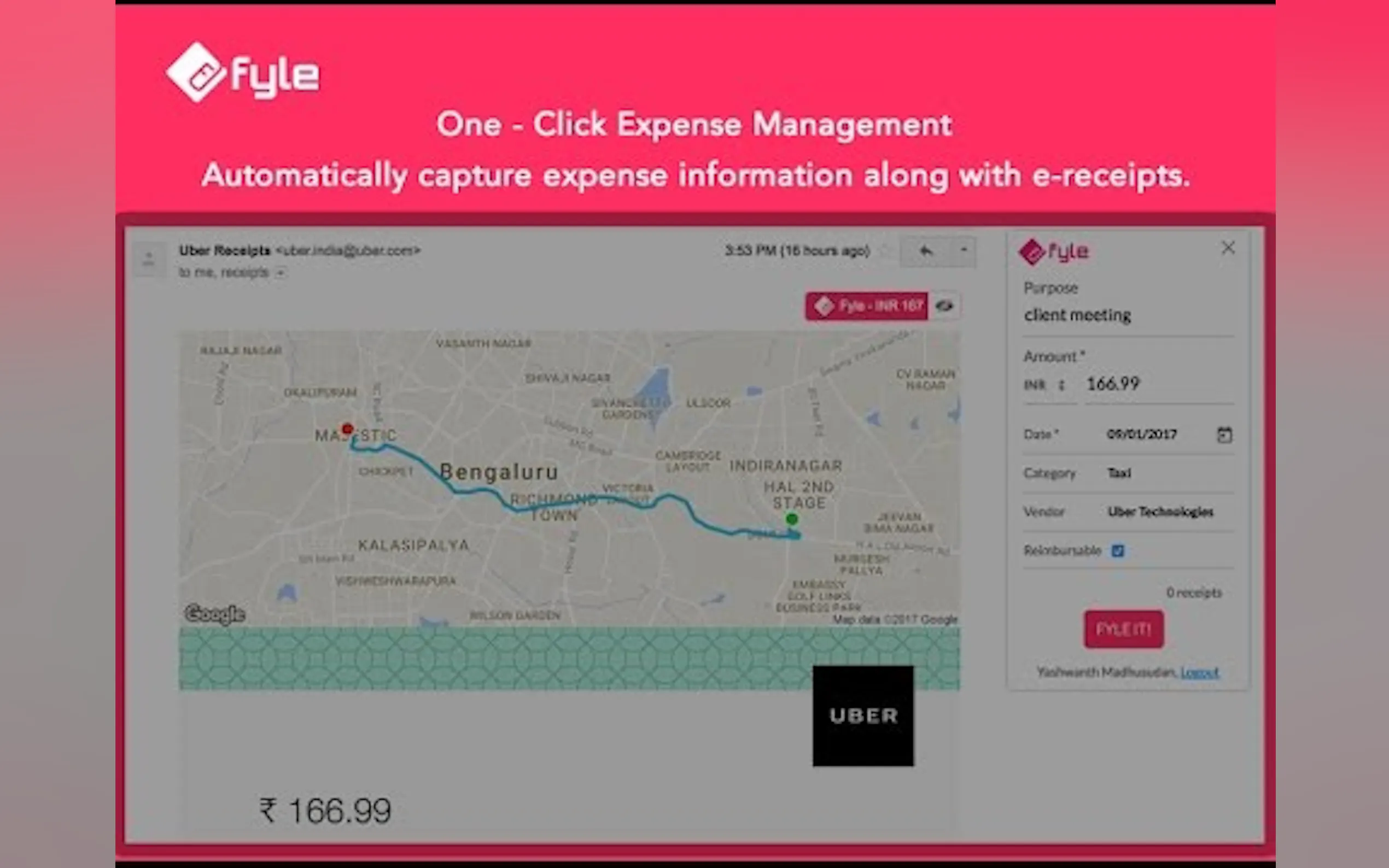Click the black Uber logo
The width and height of the screenshot is (1389, 868).
coord(862,715)
